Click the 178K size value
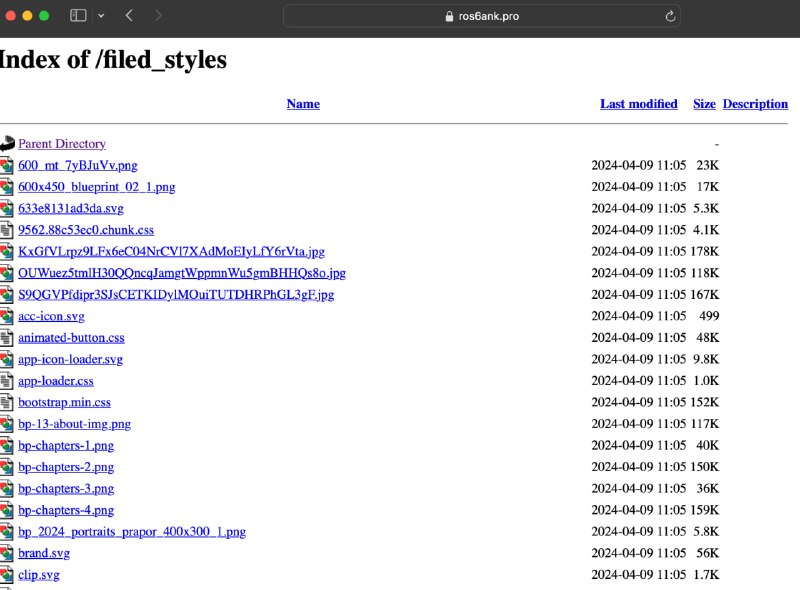Viewport: 800px width, 590px height. pos(705,252)
